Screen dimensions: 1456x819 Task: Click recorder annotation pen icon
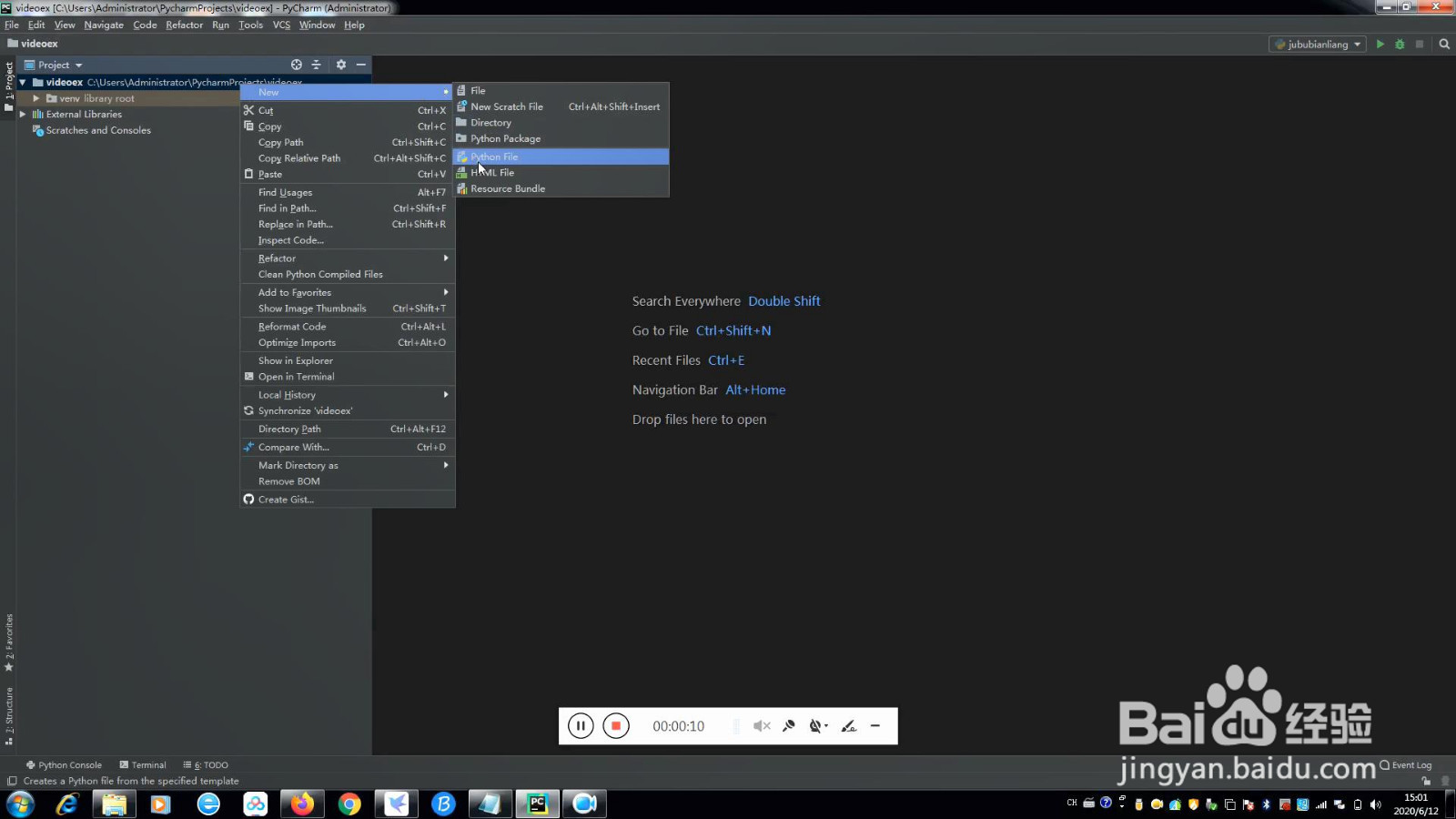pos(848,726)
